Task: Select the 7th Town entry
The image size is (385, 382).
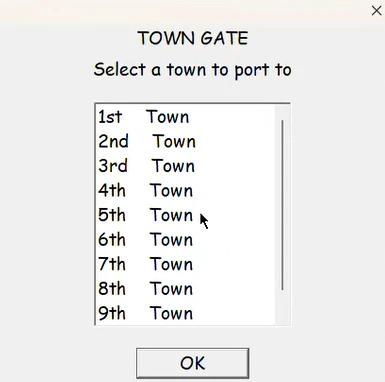Action: (x=146, y=264)
